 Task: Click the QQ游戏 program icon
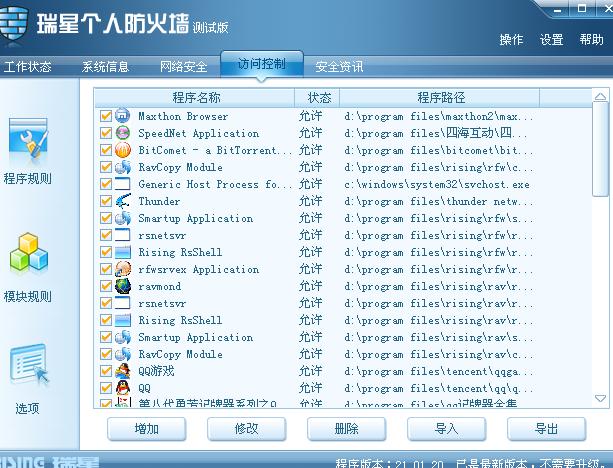(x=122, y=371)
